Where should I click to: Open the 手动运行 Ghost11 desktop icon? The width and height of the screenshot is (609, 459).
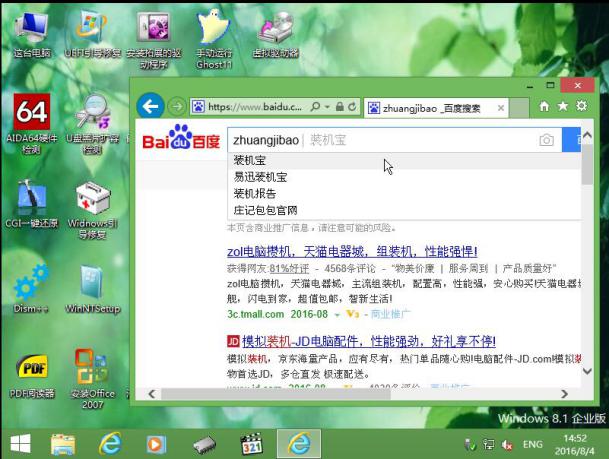[x=214, y=39]
